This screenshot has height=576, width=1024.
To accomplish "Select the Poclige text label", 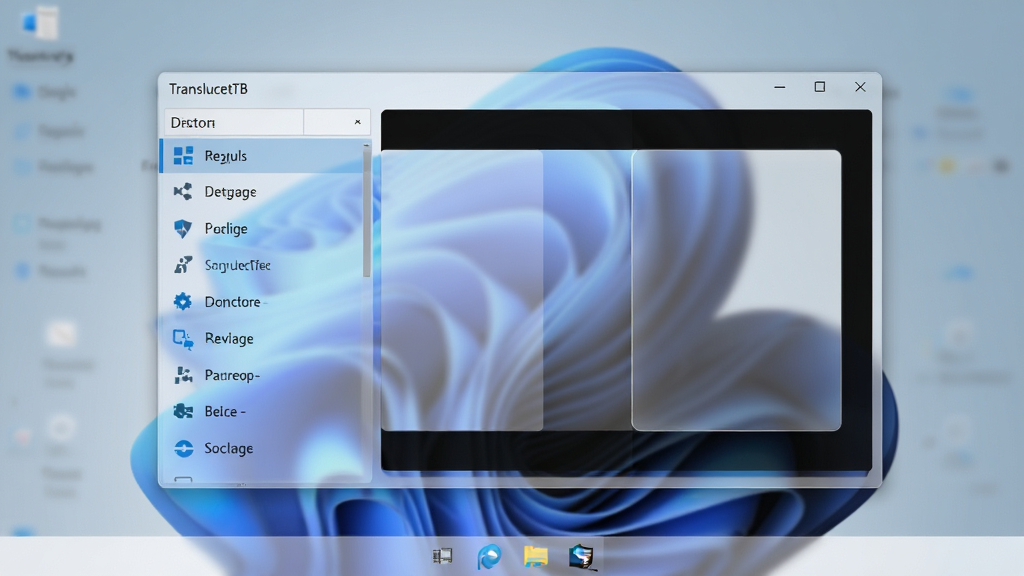I will click(x=226, y=229).
